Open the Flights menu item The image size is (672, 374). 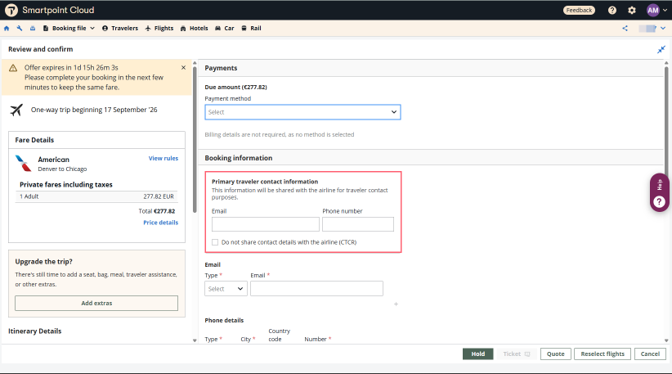coord(159,28)
